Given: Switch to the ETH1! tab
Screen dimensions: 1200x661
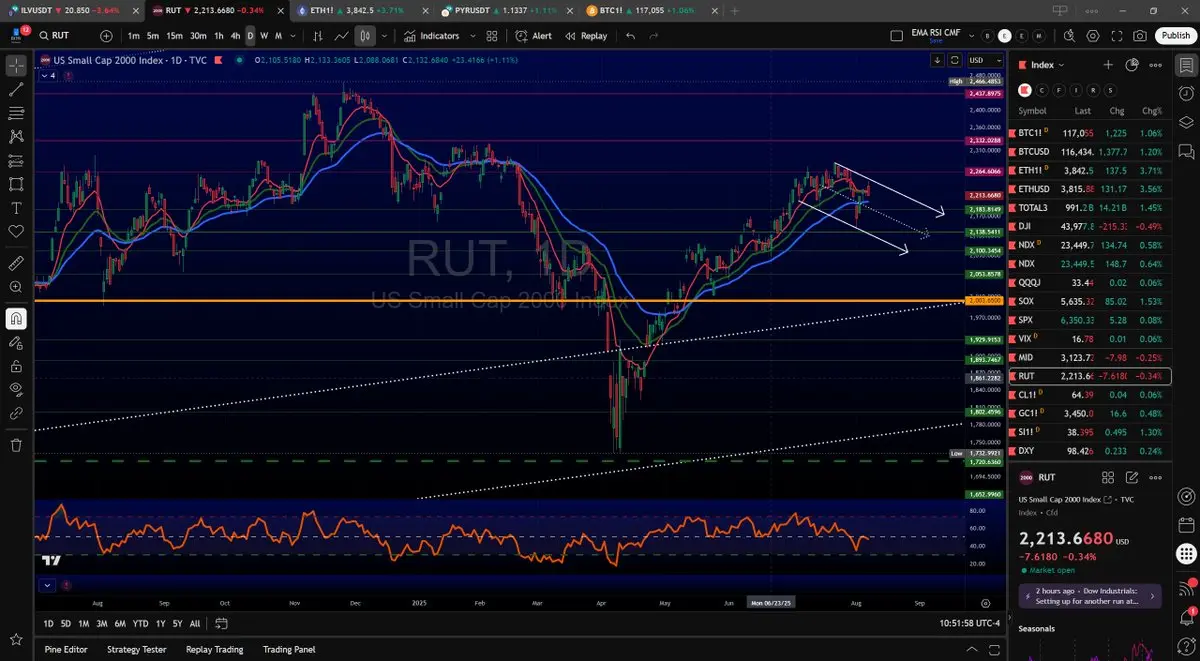Looking at the screenshot, I should pyautogui.click(x=361, y=10).
